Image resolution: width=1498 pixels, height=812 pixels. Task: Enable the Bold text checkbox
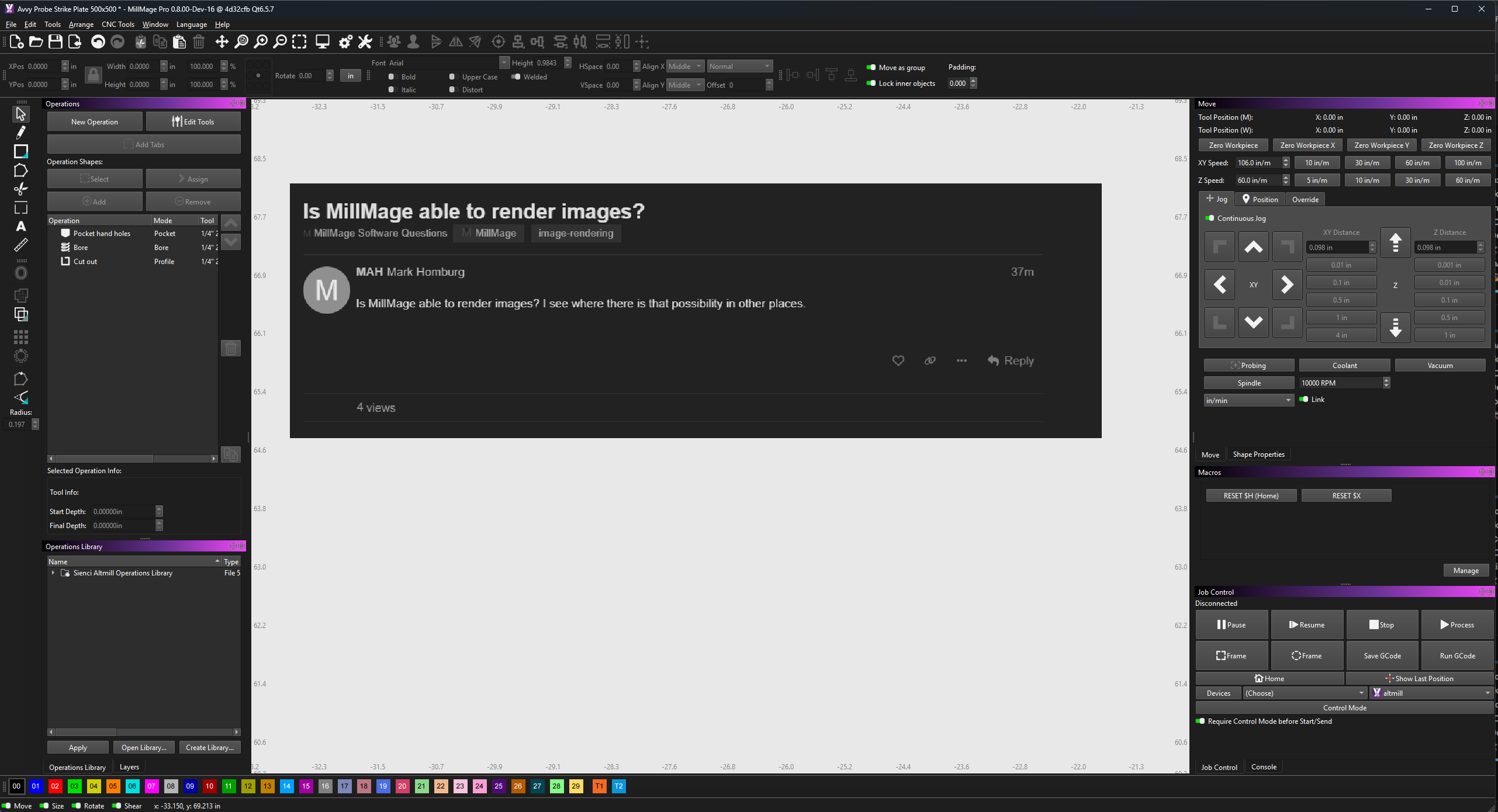click(x=392, y=77)
